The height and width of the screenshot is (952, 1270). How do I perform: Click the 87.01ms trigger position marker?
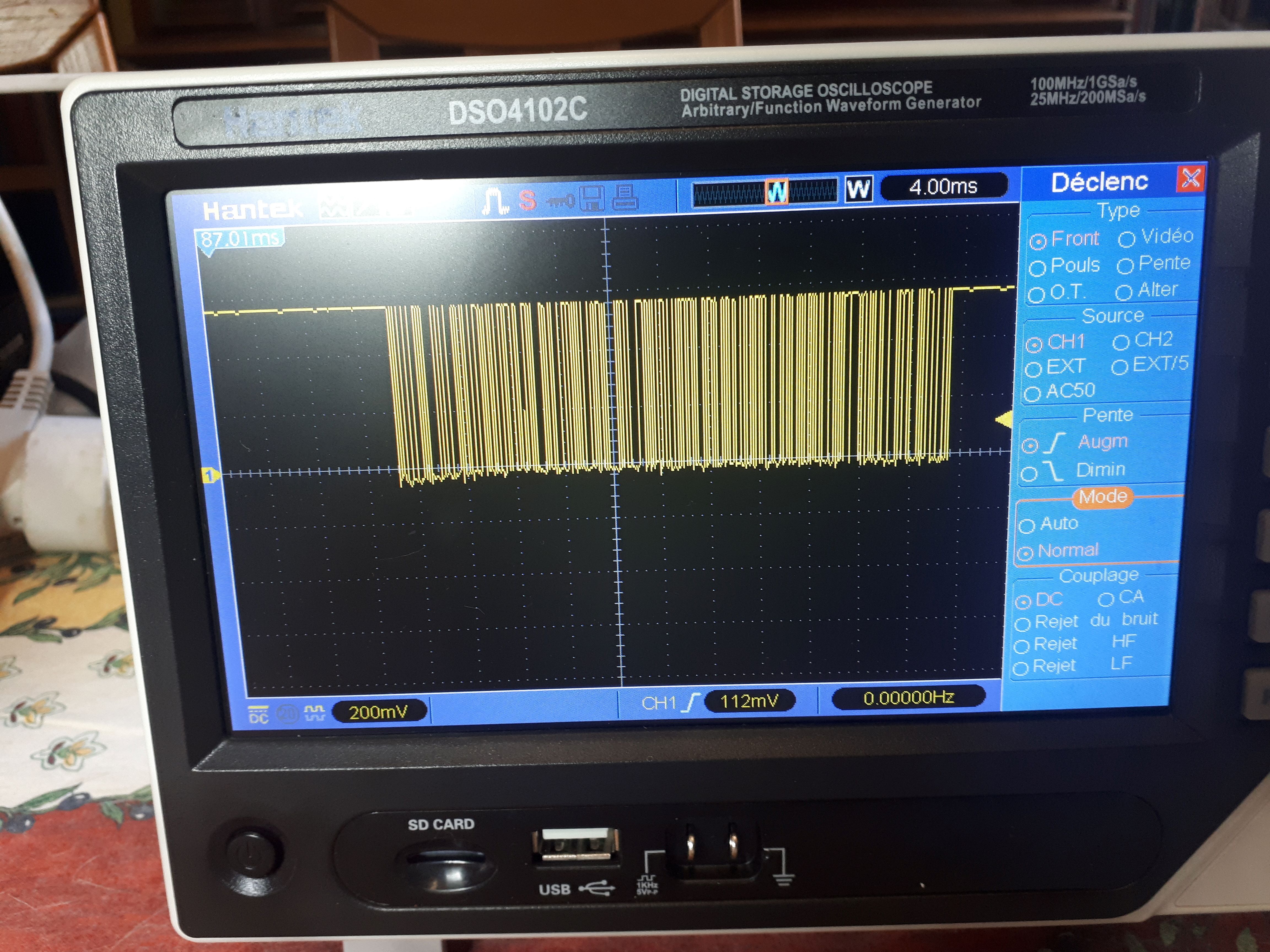pyautogui.click(x=240, y=237)
